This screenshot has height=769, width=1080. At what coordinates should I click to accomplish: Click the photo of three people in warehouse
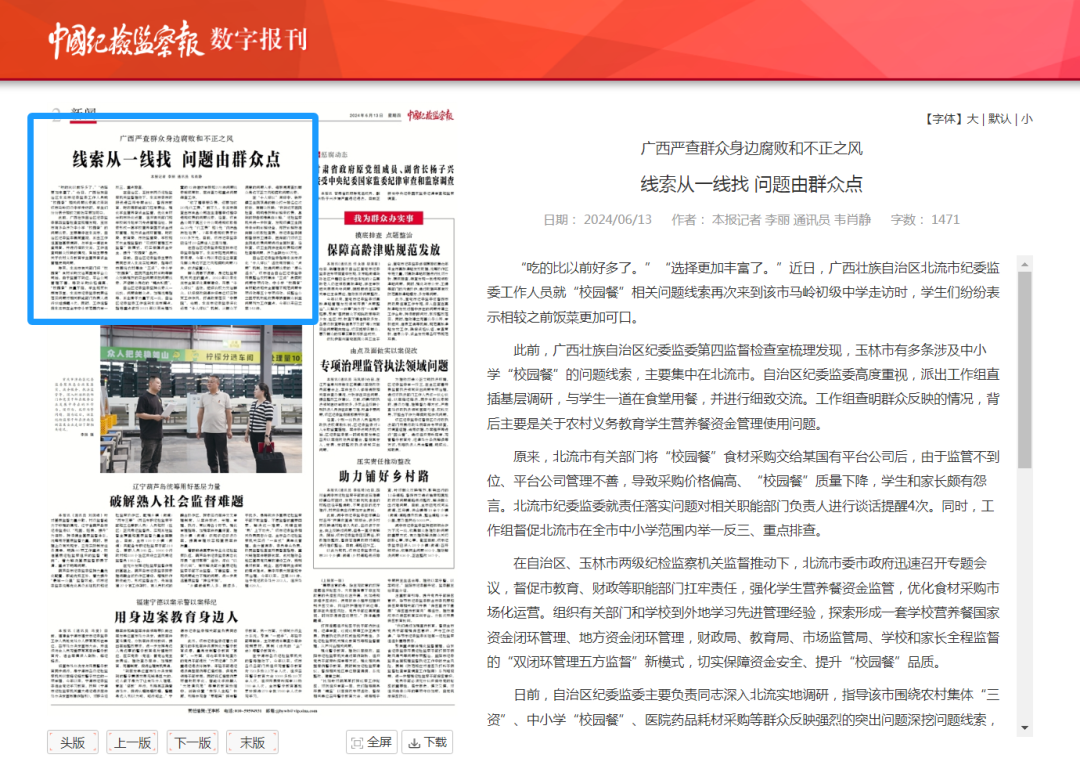click(201, 400)
